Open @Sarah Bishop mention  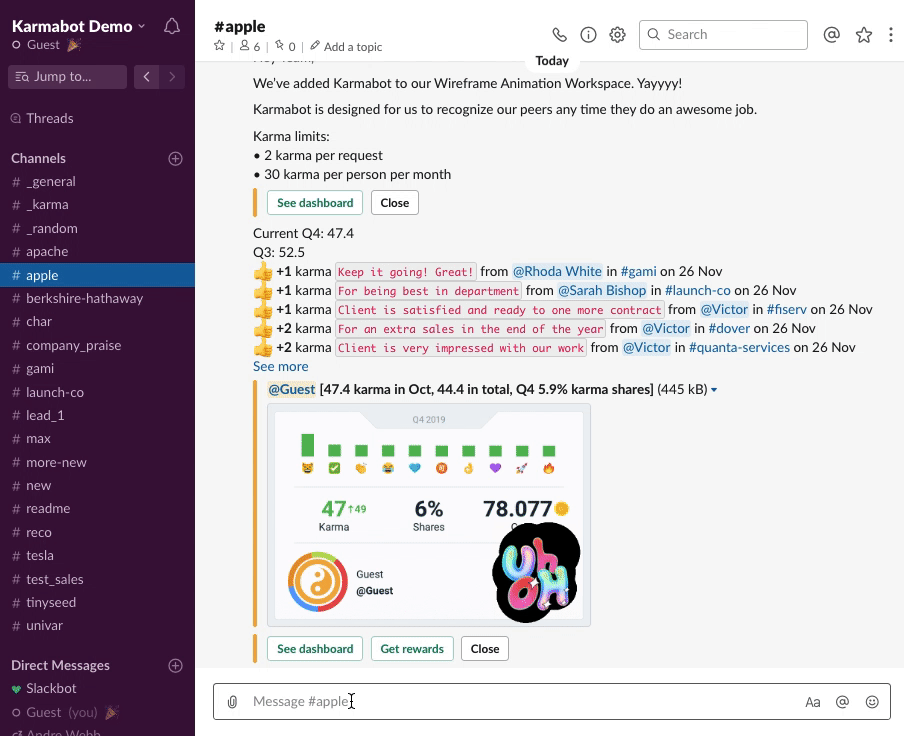(602, 290)
